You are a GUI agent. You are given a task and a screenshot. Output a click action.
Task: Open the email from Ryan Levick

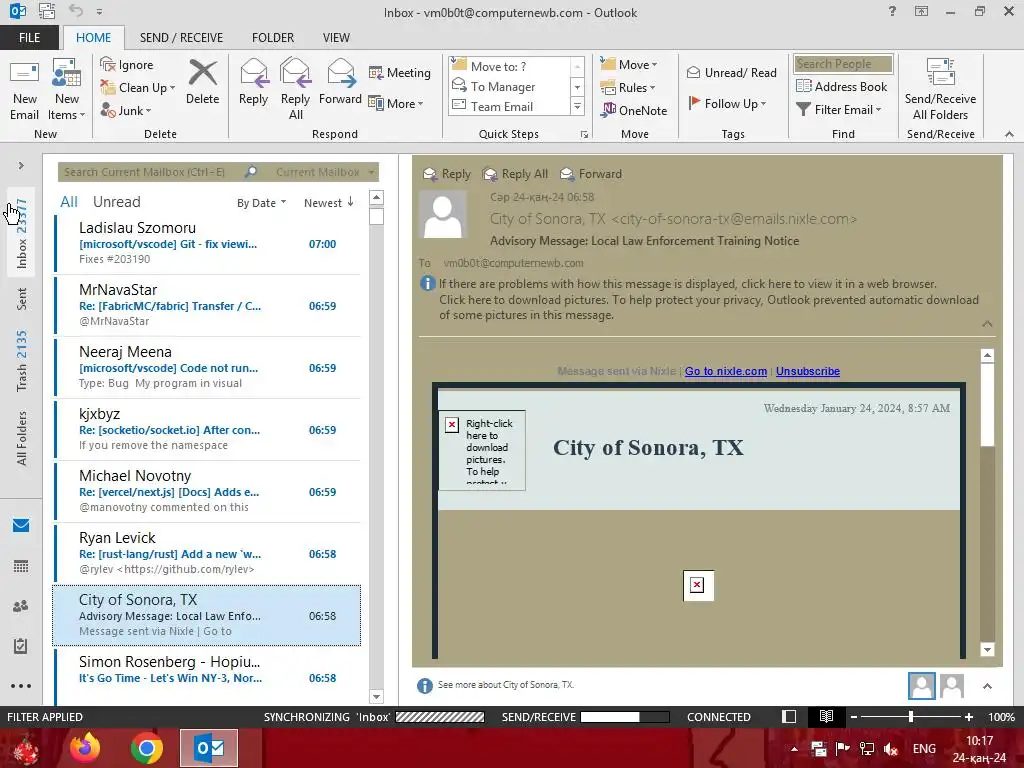click(208, 553)
